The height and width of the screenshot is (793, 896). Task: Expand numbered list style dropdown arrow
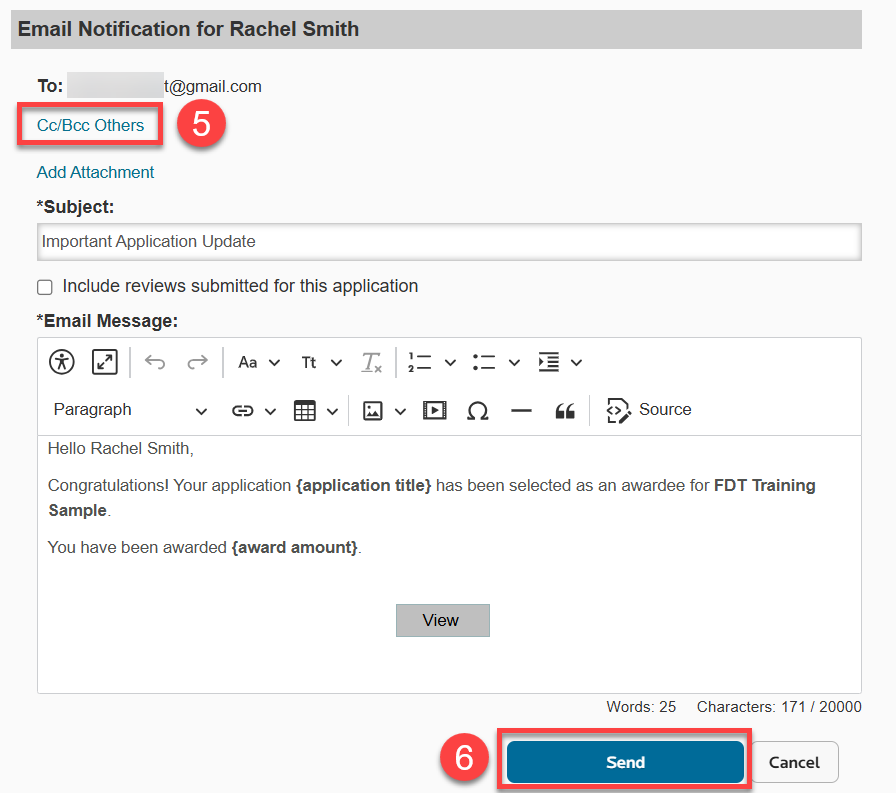[x=450, y=363]
